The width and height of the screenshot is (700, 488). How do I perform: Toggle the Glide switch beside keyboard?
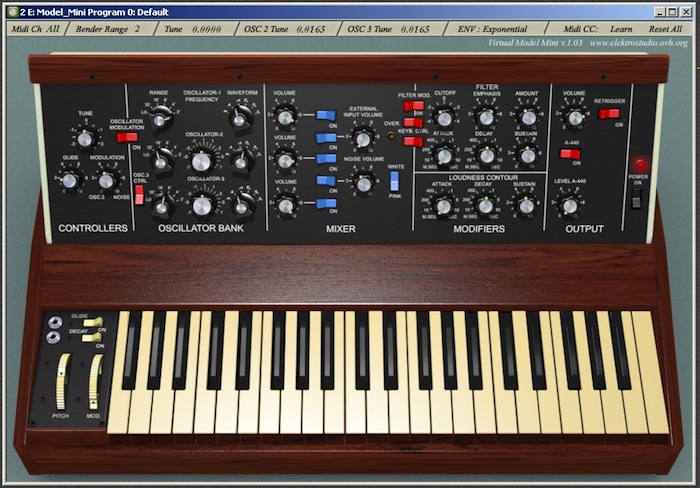[93, 322]
